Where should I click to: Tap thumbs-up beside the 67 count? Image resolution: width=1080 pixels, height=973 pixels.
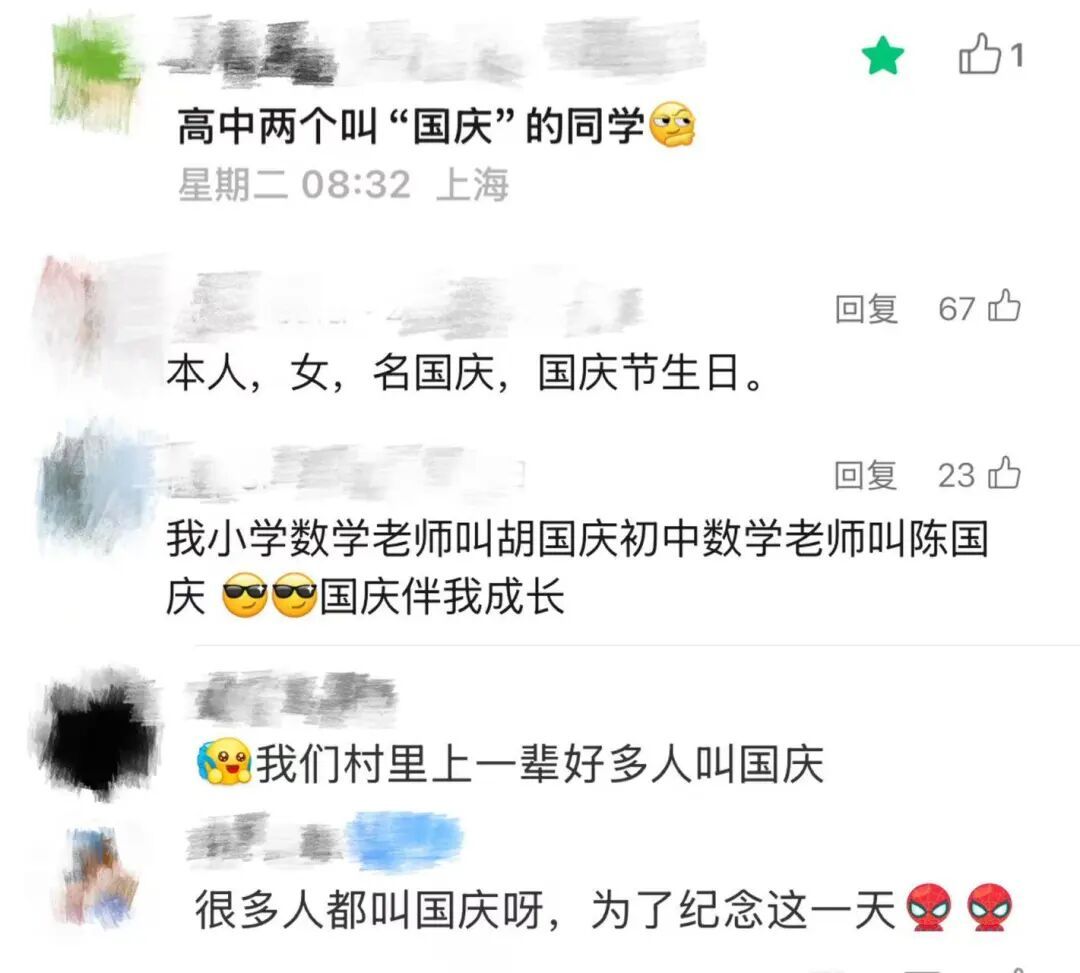coord(1004,306)
